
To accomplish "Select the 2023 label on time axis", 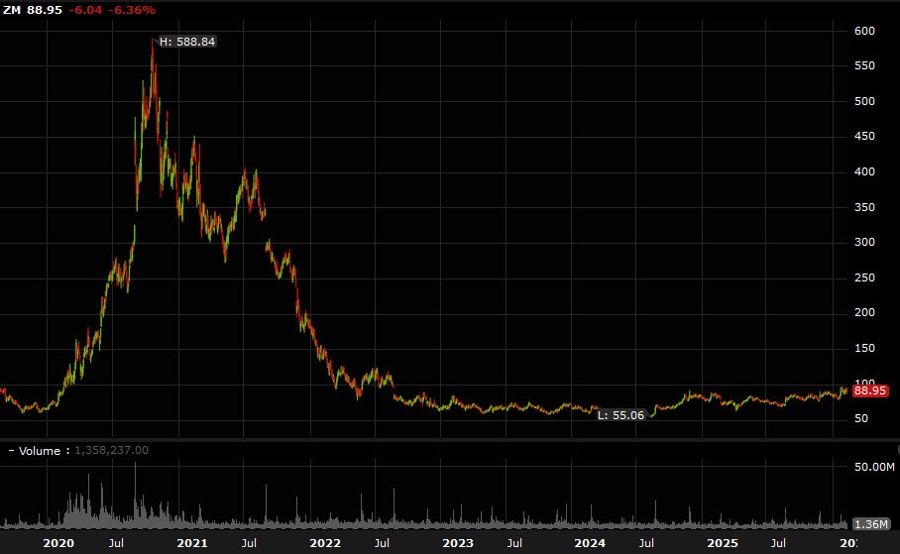I will click(458, 543).
